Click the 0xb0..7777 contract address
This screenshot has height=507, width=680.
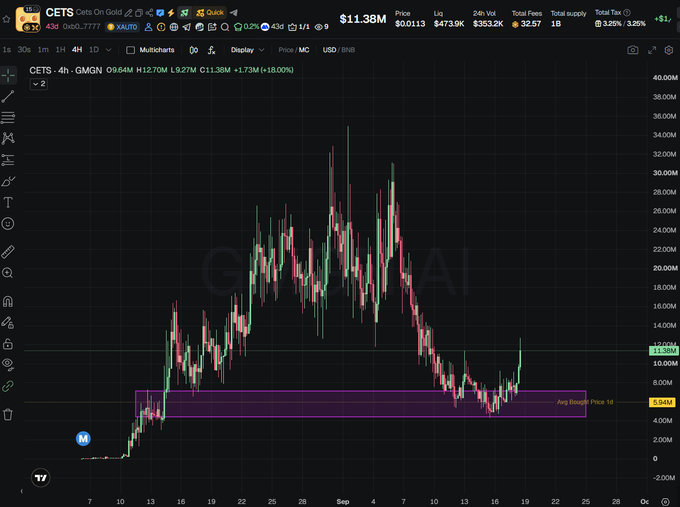click(x=81, y=26)
